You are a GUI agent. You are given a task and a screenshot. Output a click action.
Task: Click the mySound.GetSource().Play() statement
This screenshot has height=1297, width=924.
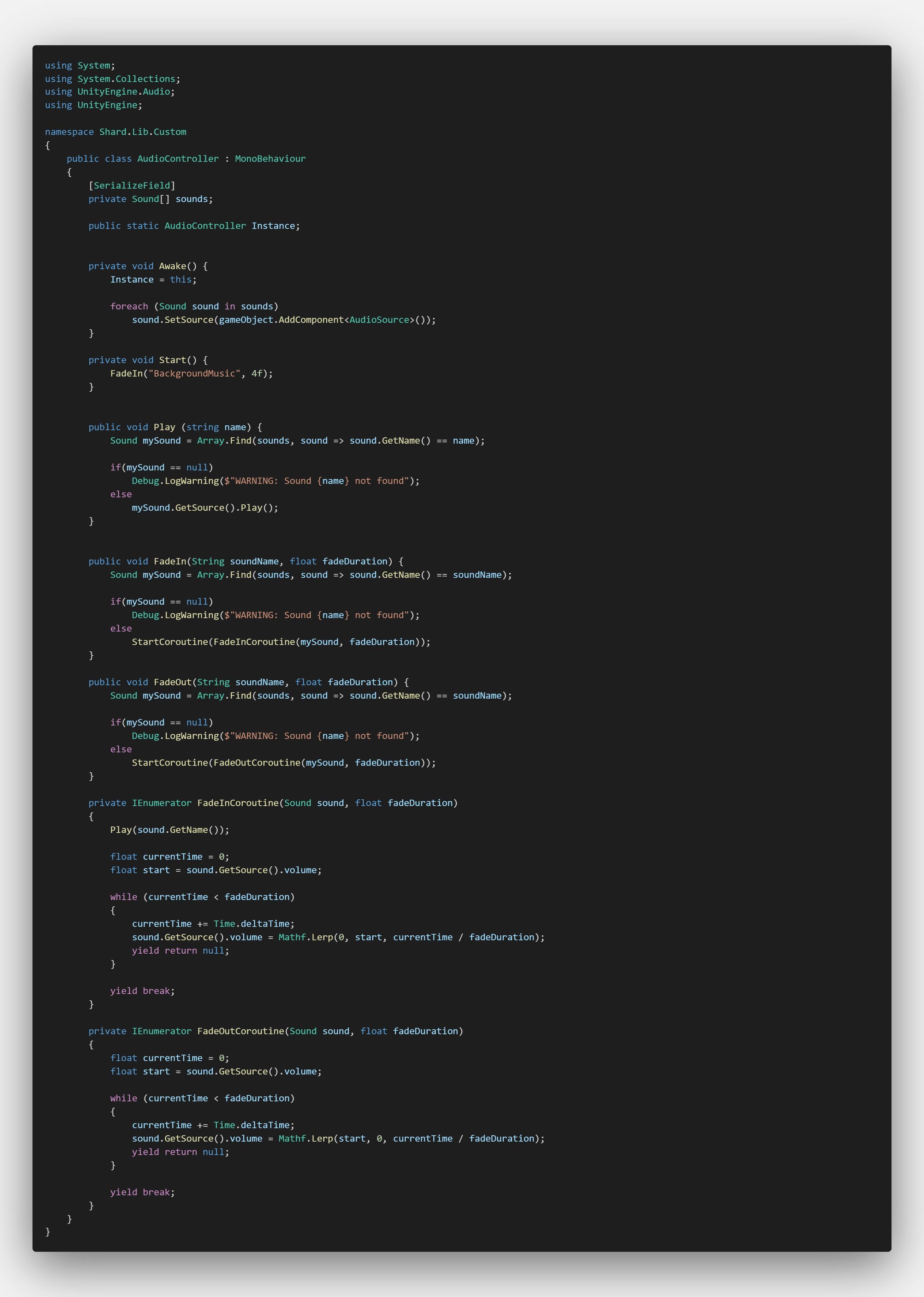tap(205, 508)
